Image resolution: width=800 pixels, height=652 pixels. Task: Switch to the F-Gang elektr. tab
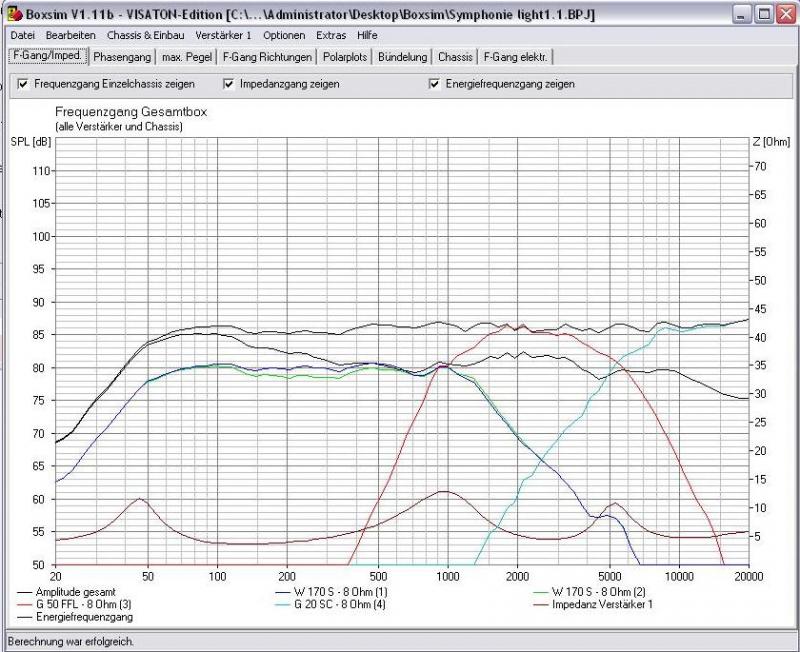click(515, 57)
